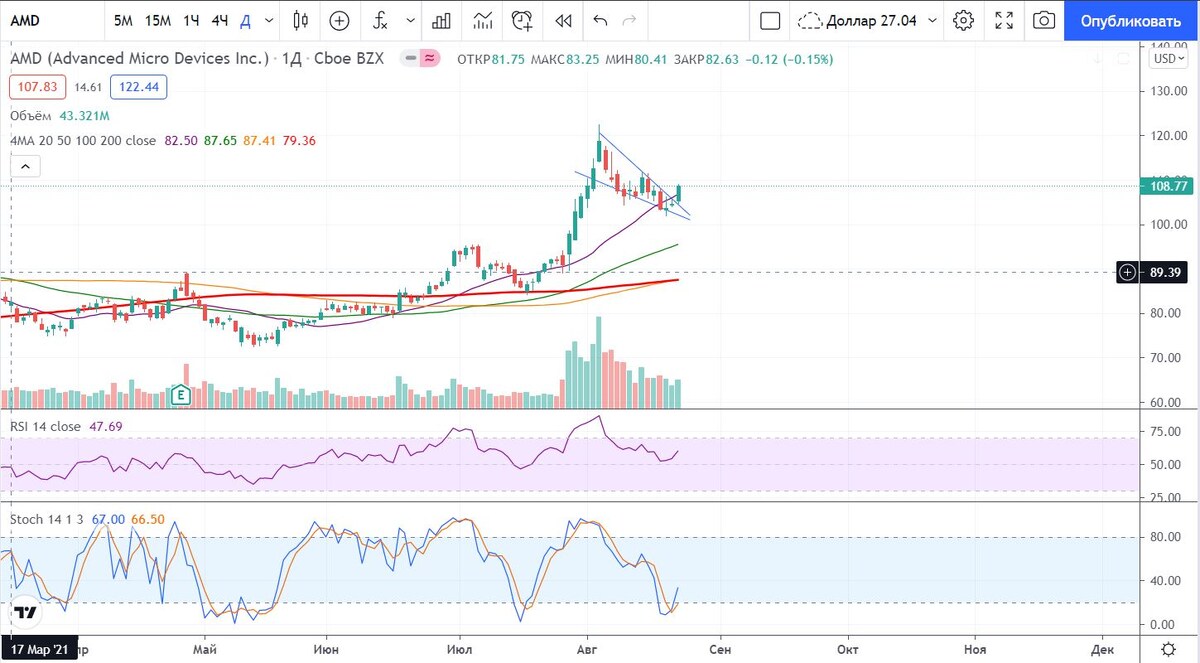Click the compare or add symbol icon
The image size is (1200, 663).
340,20
